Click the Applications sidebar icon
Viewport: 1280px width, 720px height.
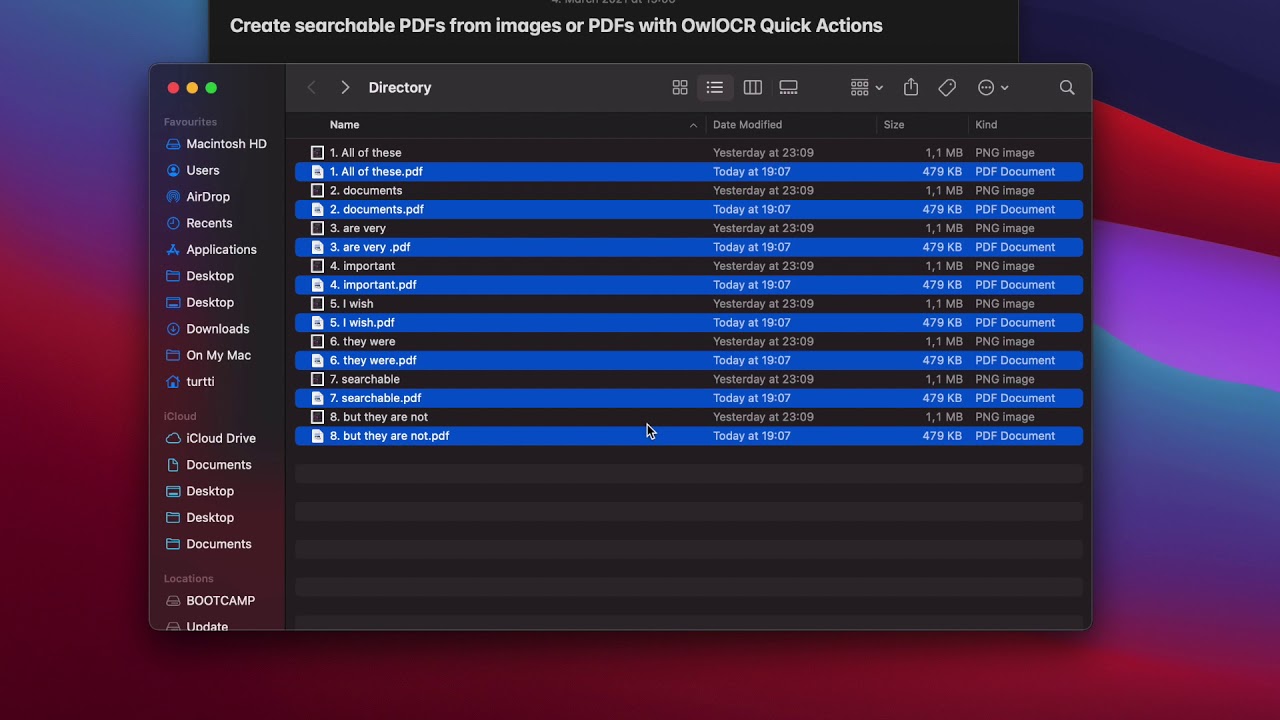coord(173,250)
